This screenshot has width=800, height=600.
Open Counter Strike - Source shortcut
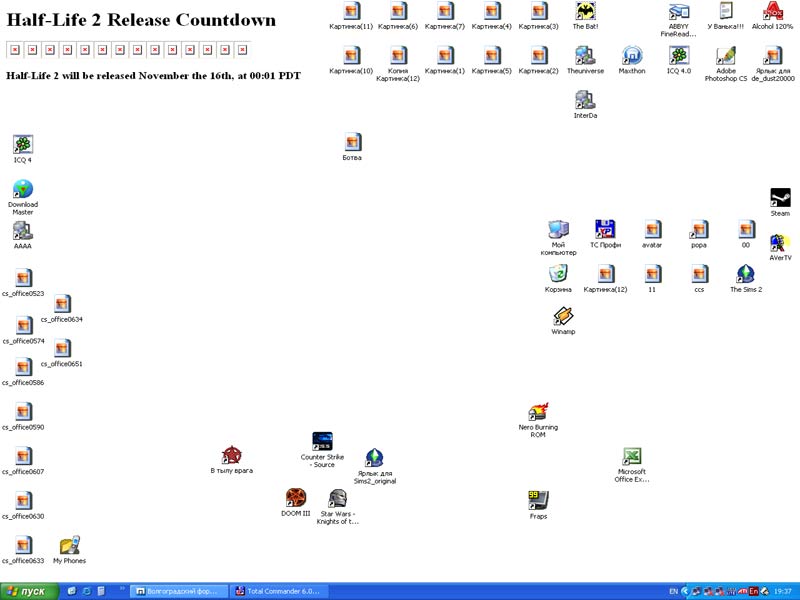coord(322,442)
